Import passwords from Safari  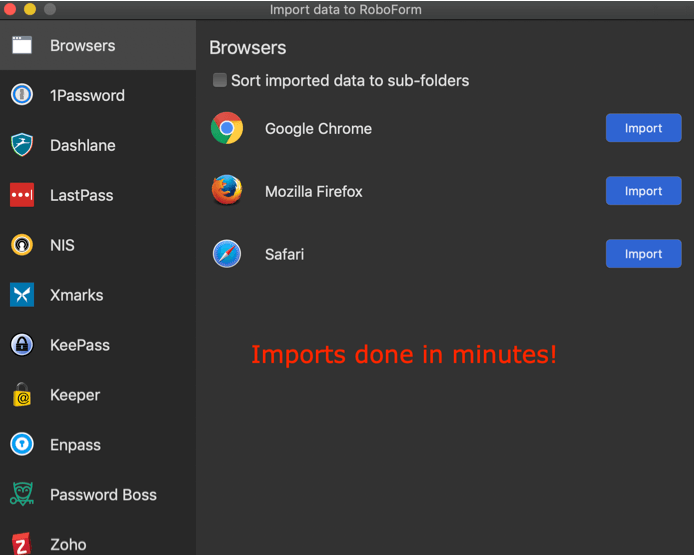pyautogui.click(x=643, y=254)
